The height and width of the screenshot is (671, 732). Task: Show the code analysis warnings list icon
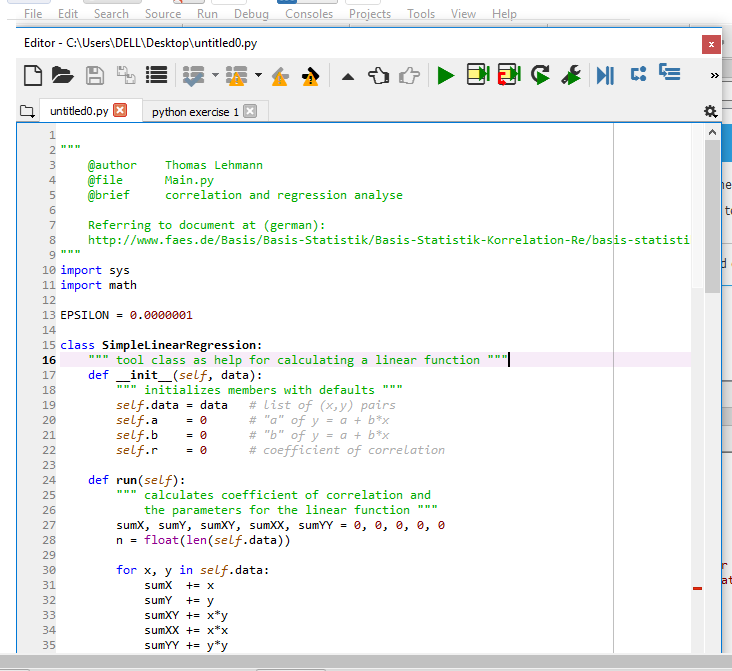236,75
